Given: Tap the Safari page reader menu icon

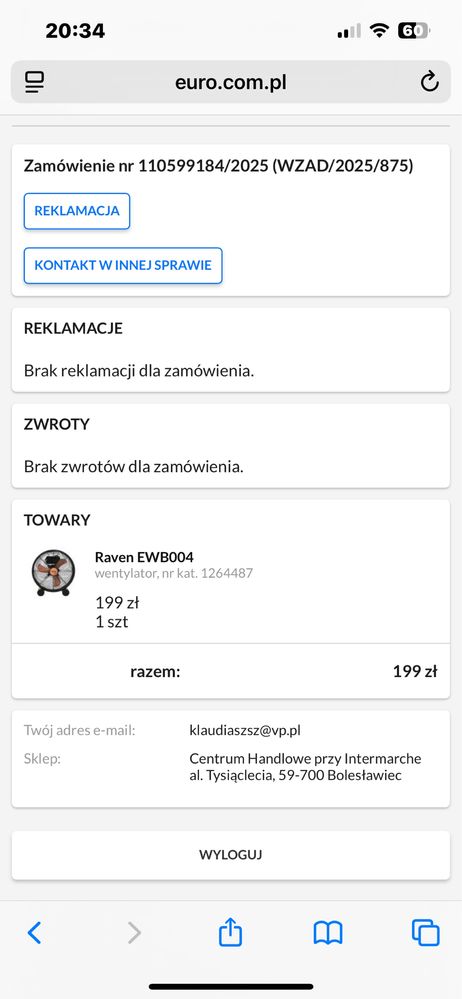Looking at the screenshot, I should point(34,82).
